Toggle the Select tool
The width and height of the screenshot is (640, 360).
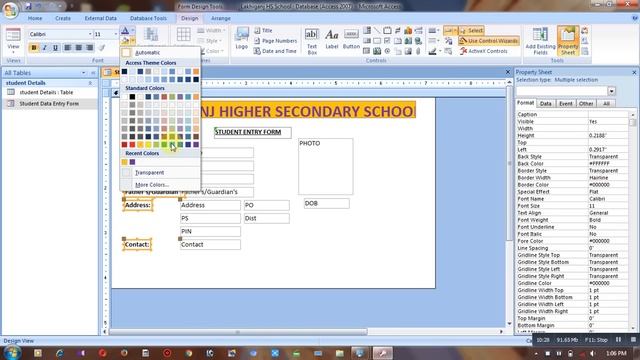tap(471, 31)
